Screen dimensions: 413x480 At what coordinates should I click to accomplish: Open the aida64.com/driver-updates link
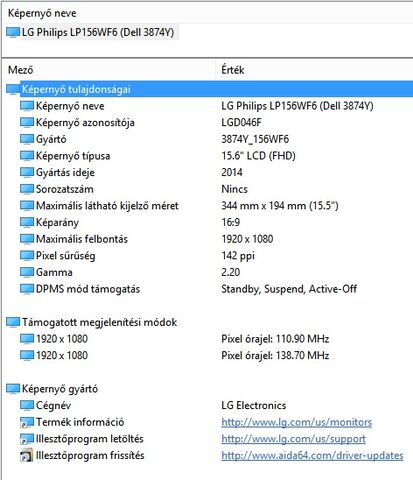(x=312, y=456)
